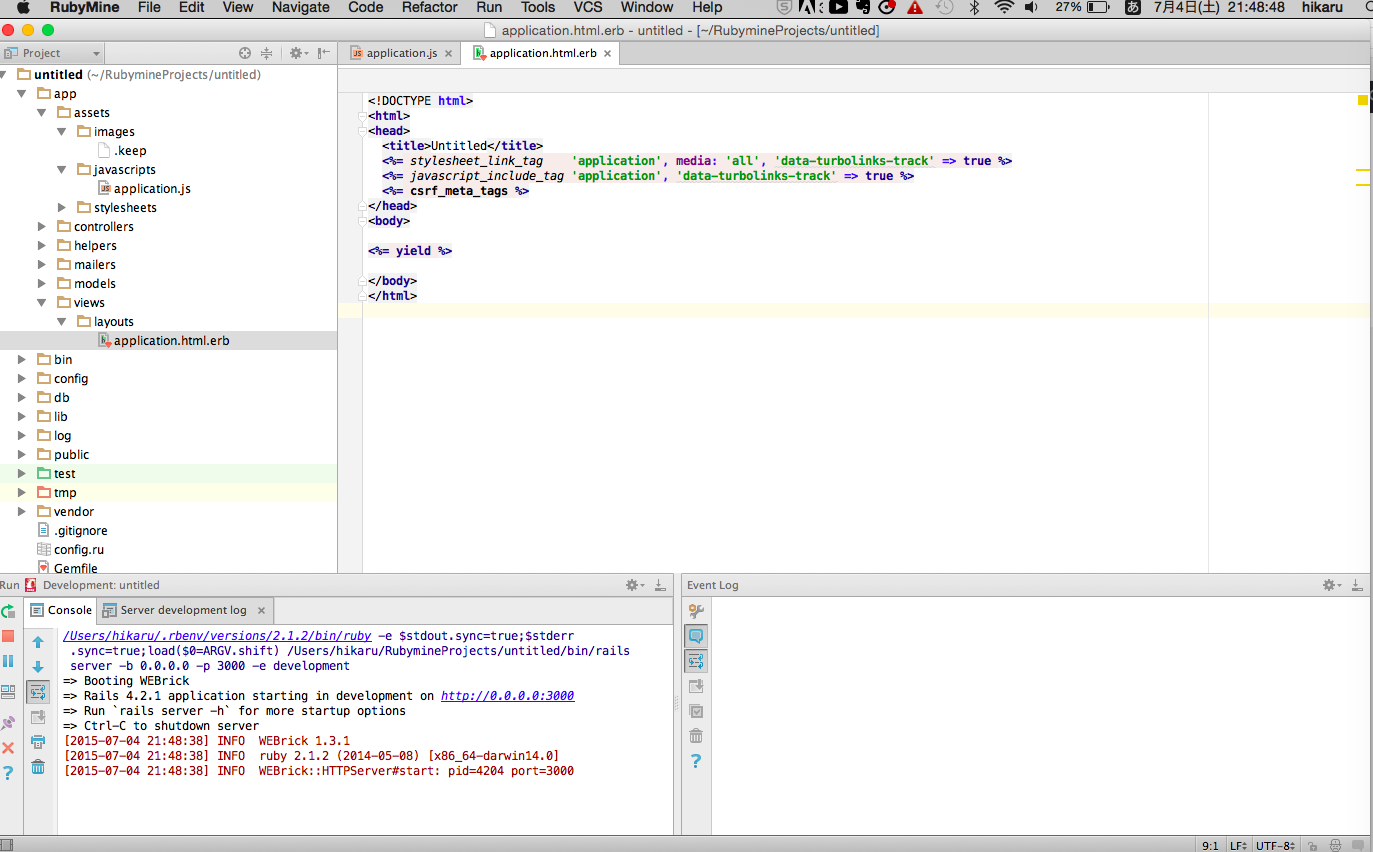This screenshot has width=1373, height=852.
Task: Close the application.html.erb editor tab
Action: point(607,53)
